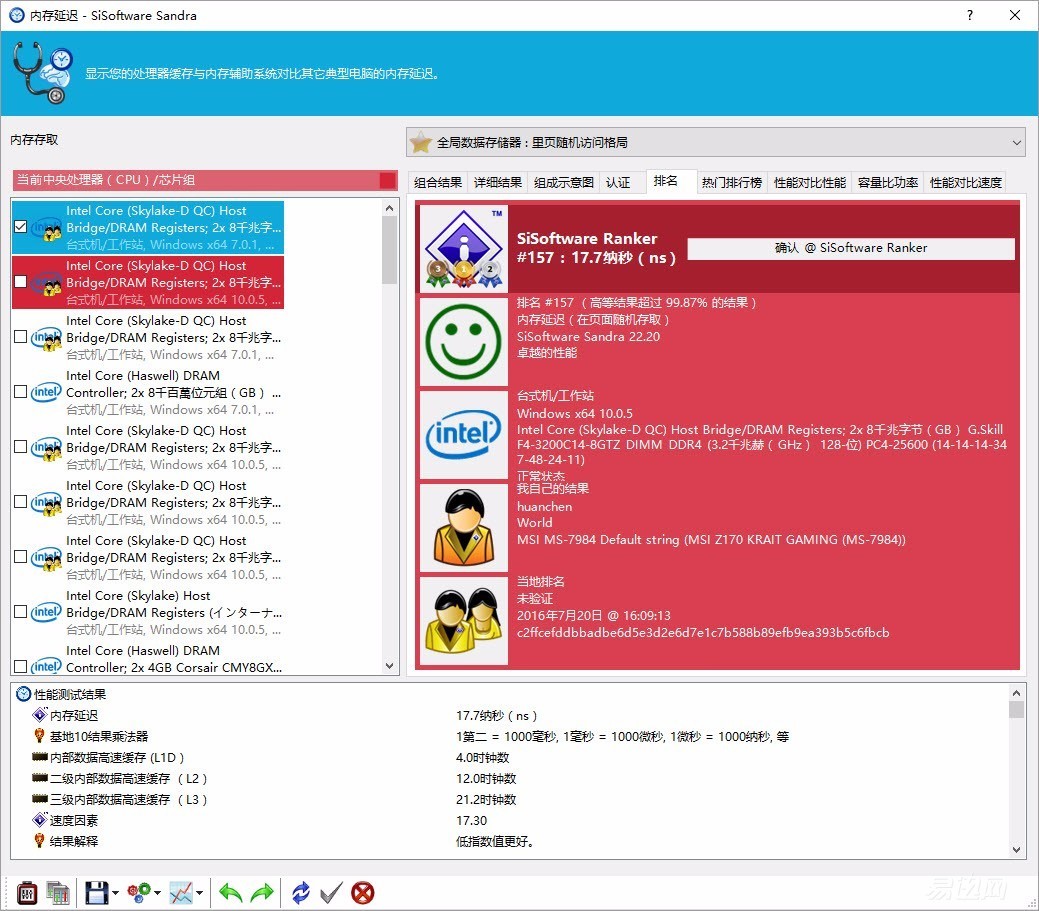Check the Intel Core (Skylake) Host entry checkbox
1039x911 pixels.
pos(21,612)
